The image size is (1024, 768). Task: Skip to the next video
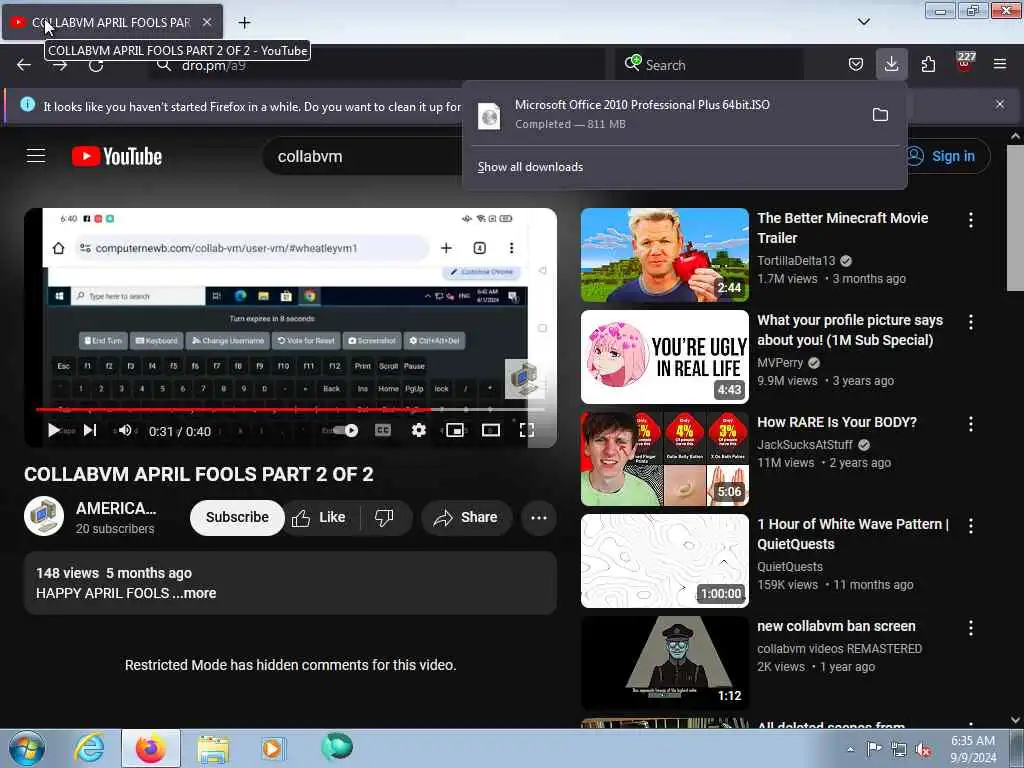90,430
